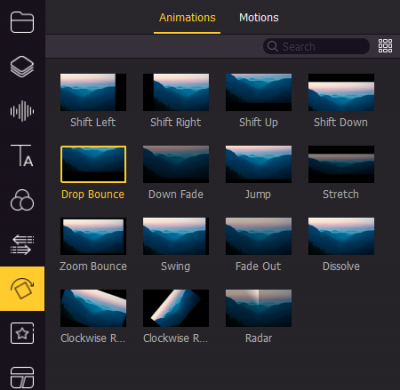Click the "Swing" label
Viewport: 400px width, 390px height.
(176, 266)
